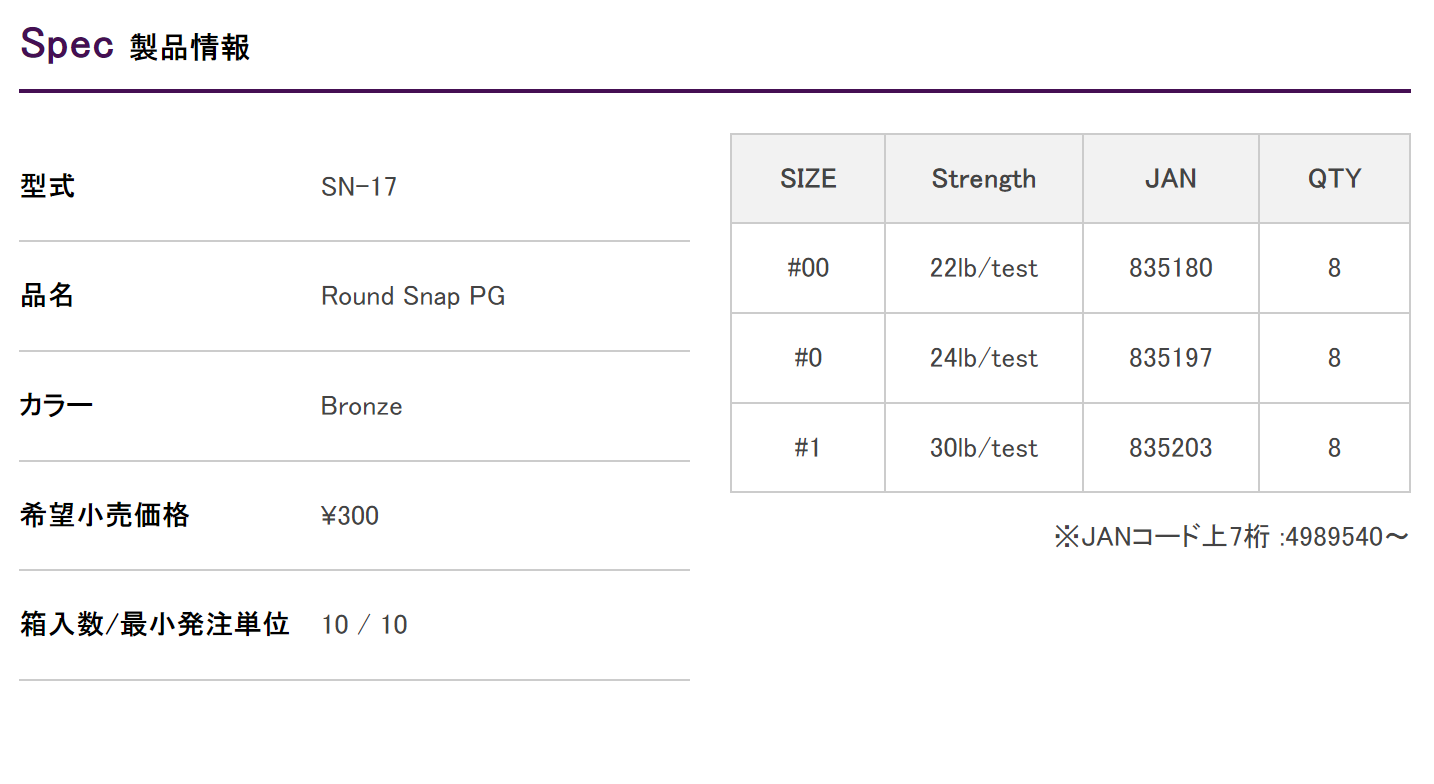Click the 22lb/test strength cell
The width and height of the screenshot is (1434, 784).
[x=984, y=268]
